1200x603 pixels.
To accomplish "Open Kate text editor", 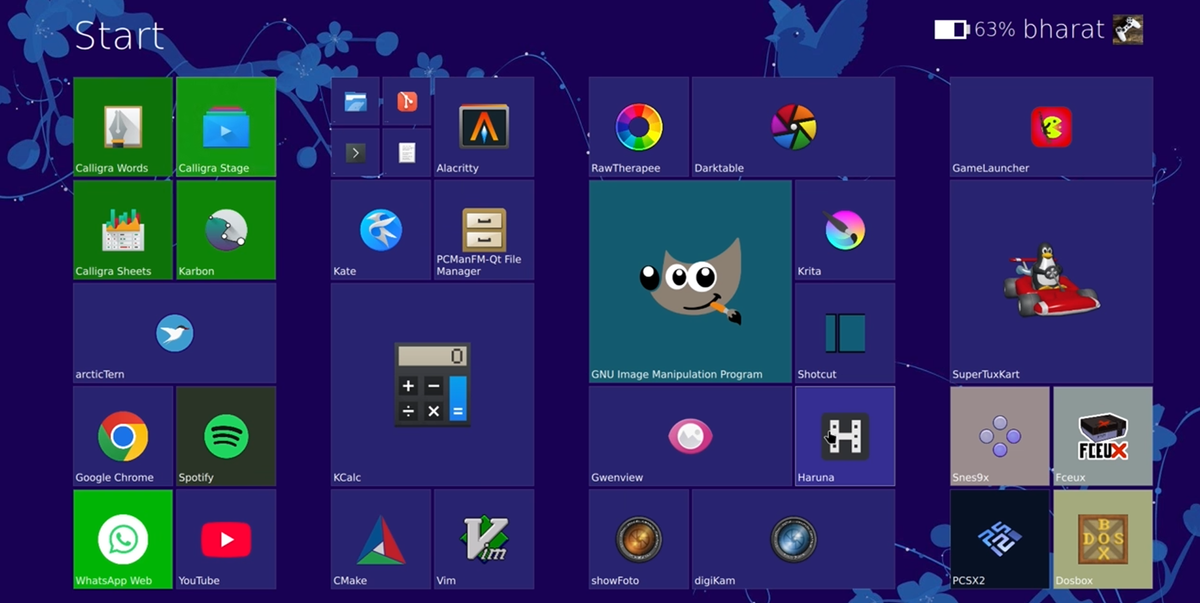I will [380, 230].
